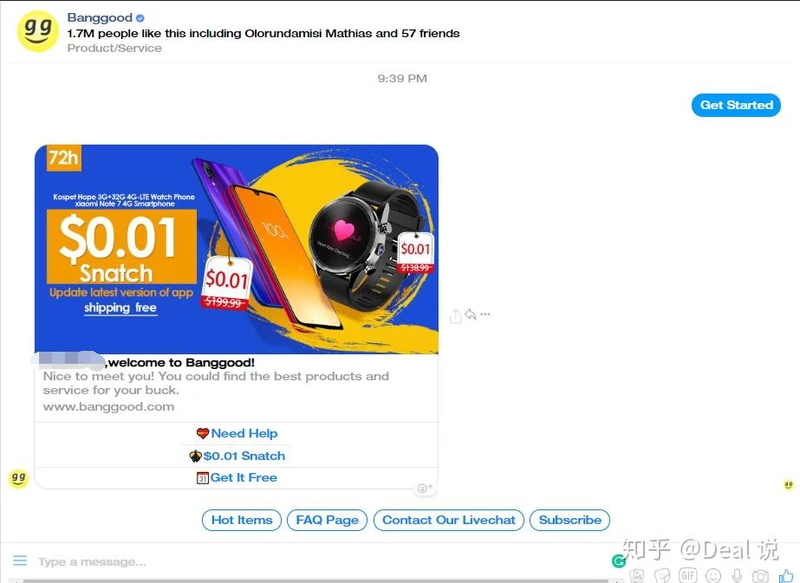Open the GIF picker
800x583 pixels.
[x=688, y=576]
